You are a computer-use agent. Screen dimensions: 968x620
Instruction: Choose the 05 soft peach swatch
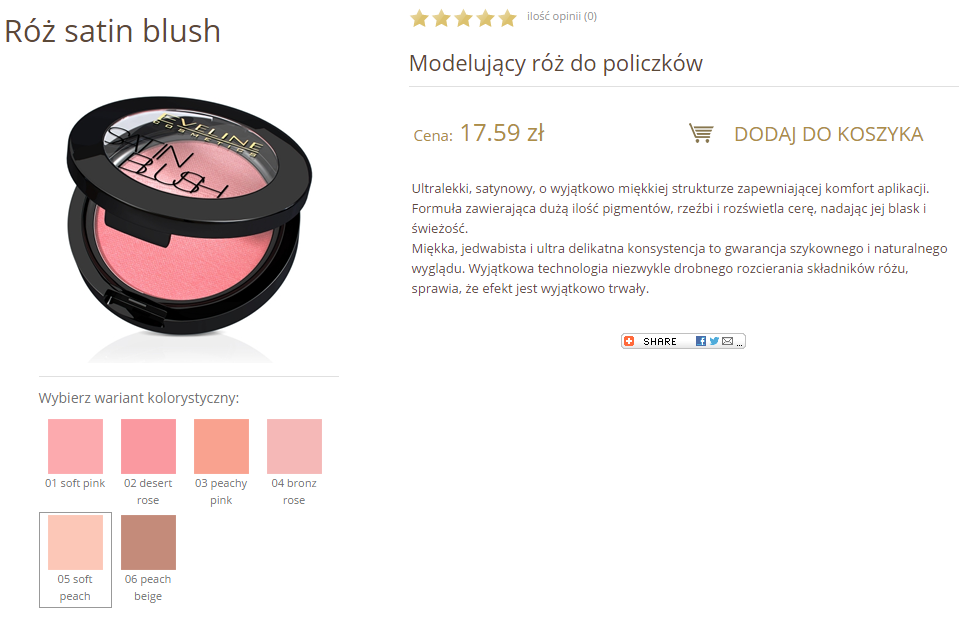[75, 542]
